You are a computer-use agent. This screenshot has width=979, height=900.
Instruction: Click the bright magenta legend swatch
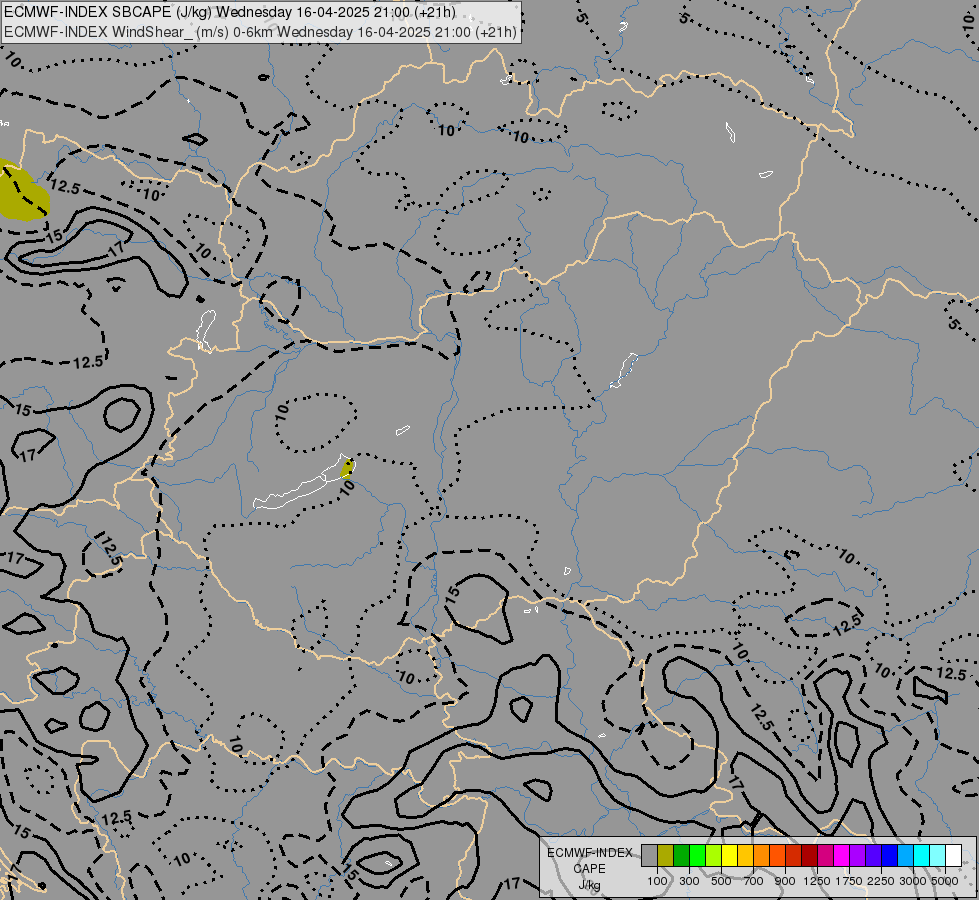click(842, 856)
